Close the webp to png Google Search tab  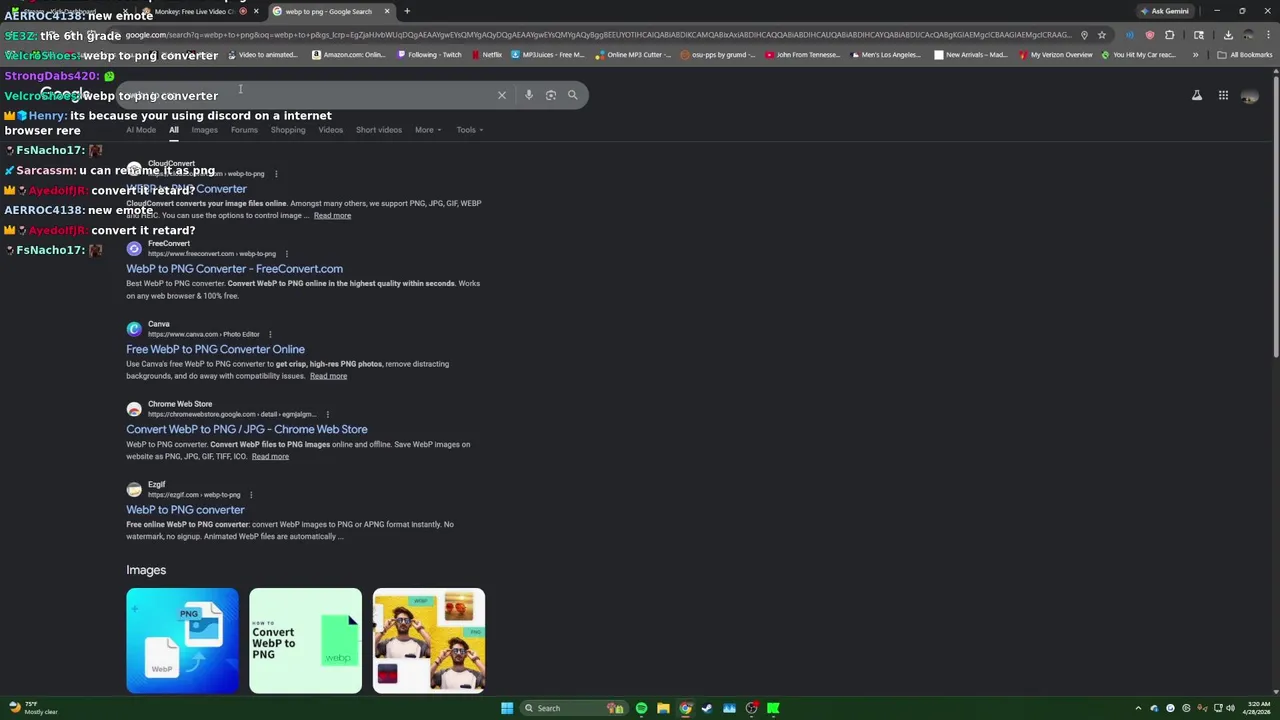[387, 11]
